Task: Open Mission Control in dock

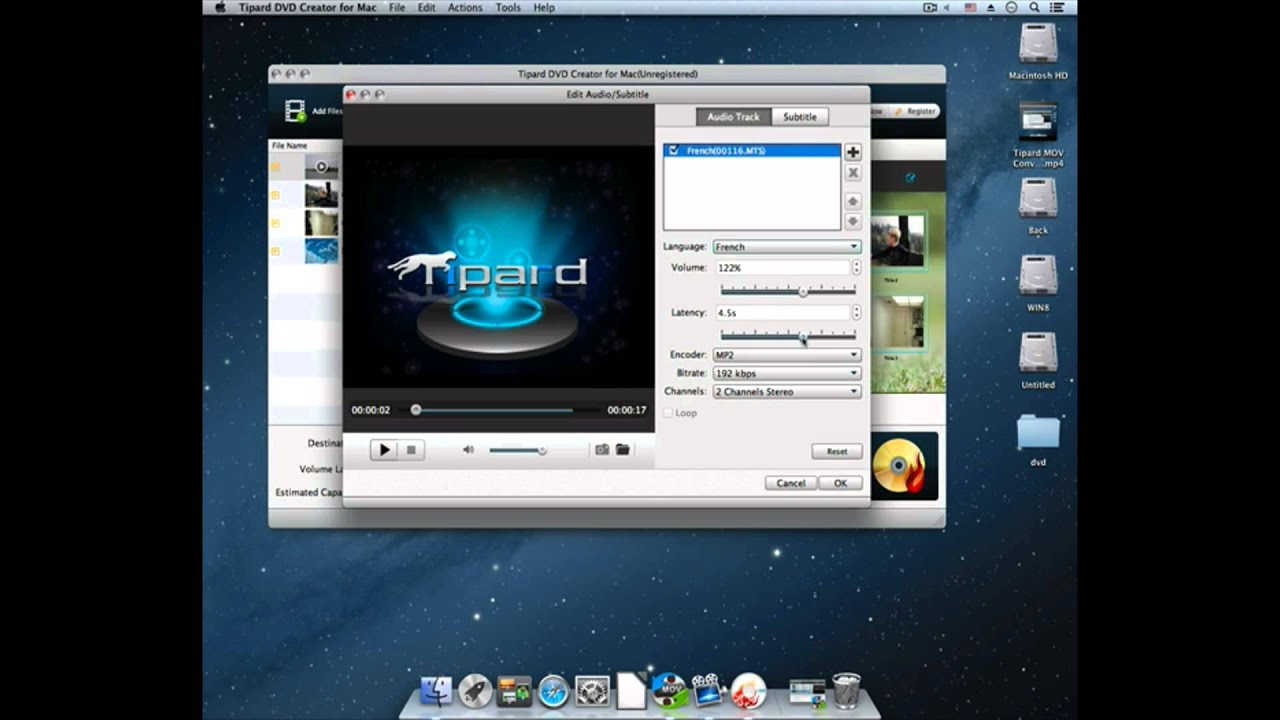Action: pos(514,691)
